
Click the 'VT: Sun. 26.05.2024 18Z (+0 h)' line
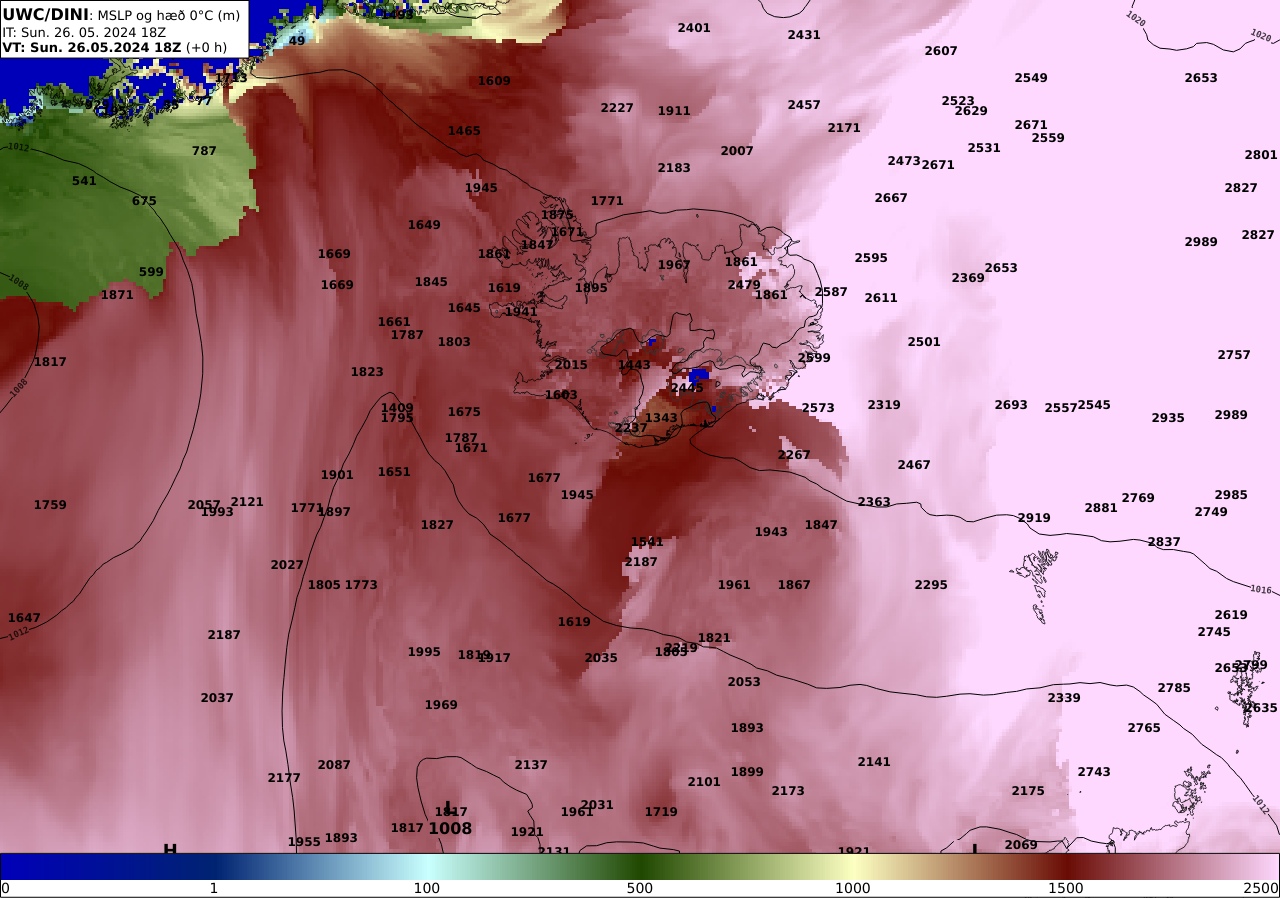click(x=114, y=47)
